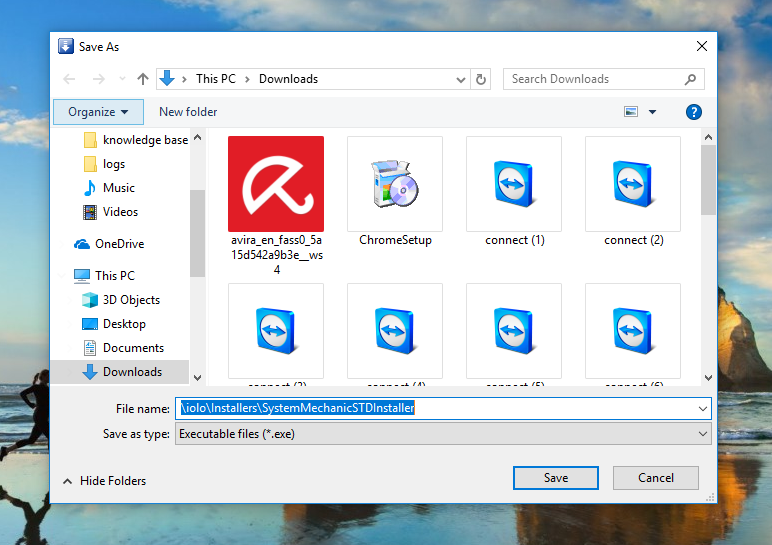Screen dimensions: 772x545
Task: Expand the File name dropdown arrow
Action: [703, 409]
